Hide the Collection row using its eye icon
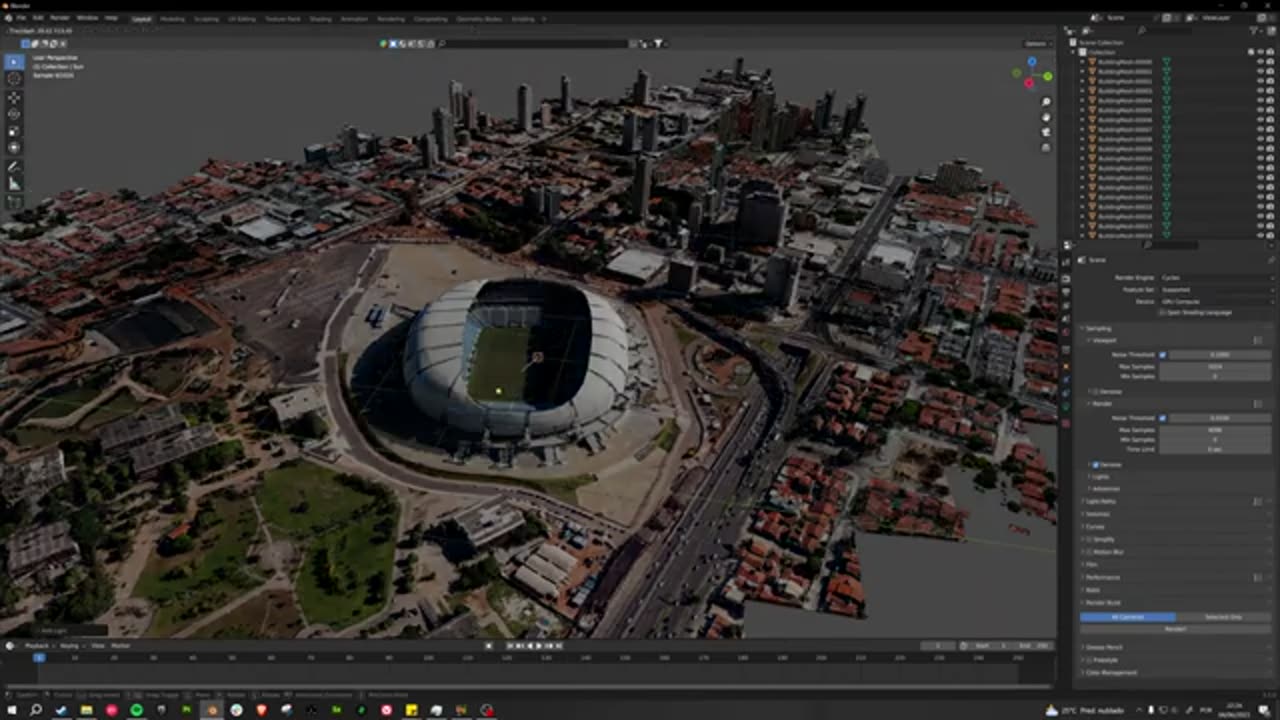The image size is (1280, 720). tap(1259, 52)
